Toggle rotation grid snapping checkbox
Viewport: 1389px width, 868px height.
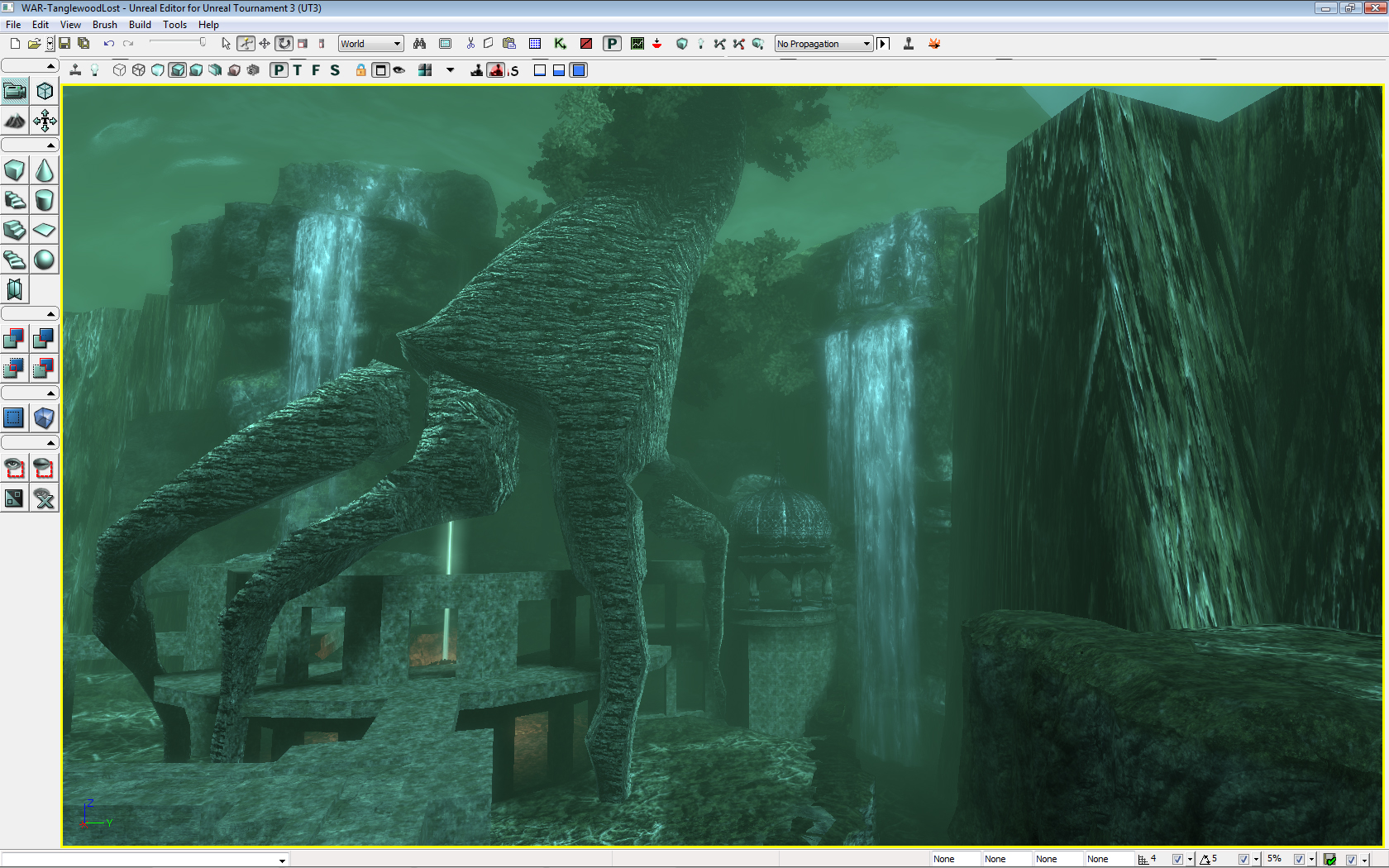(1243, 860)
